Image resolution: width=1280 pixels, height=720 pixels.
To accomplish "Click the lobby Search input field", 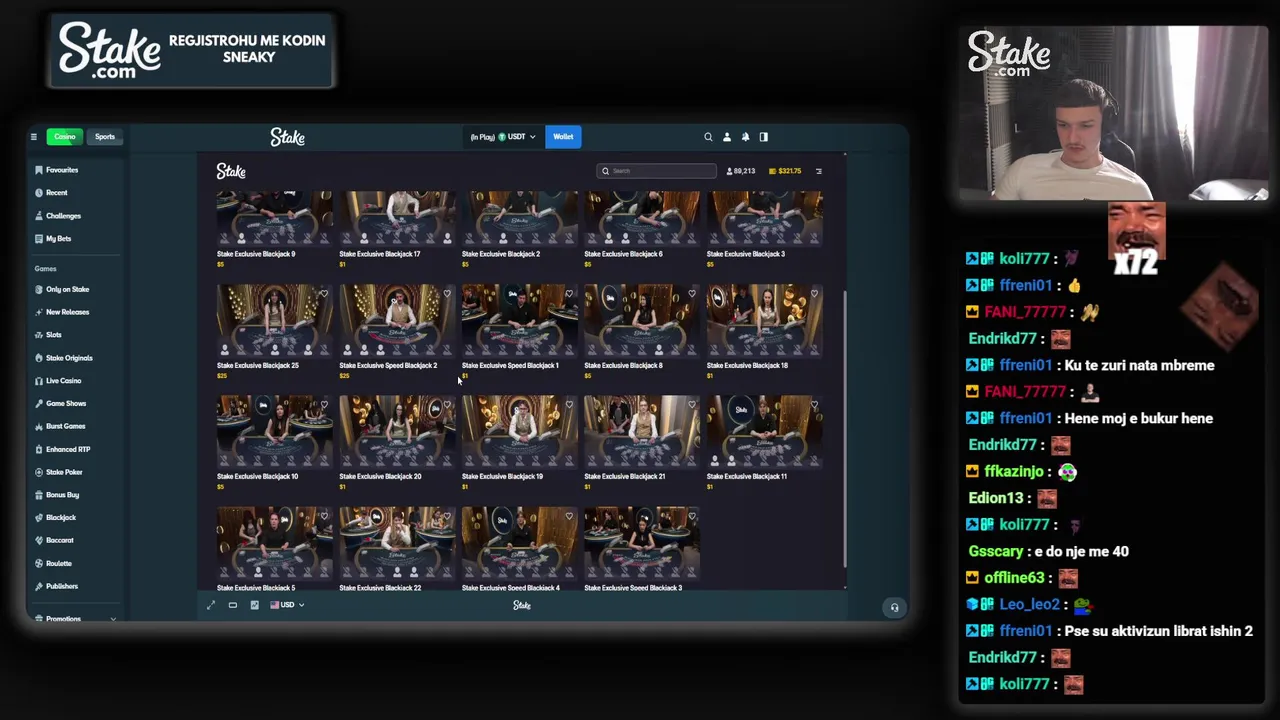I will (657, 171).
